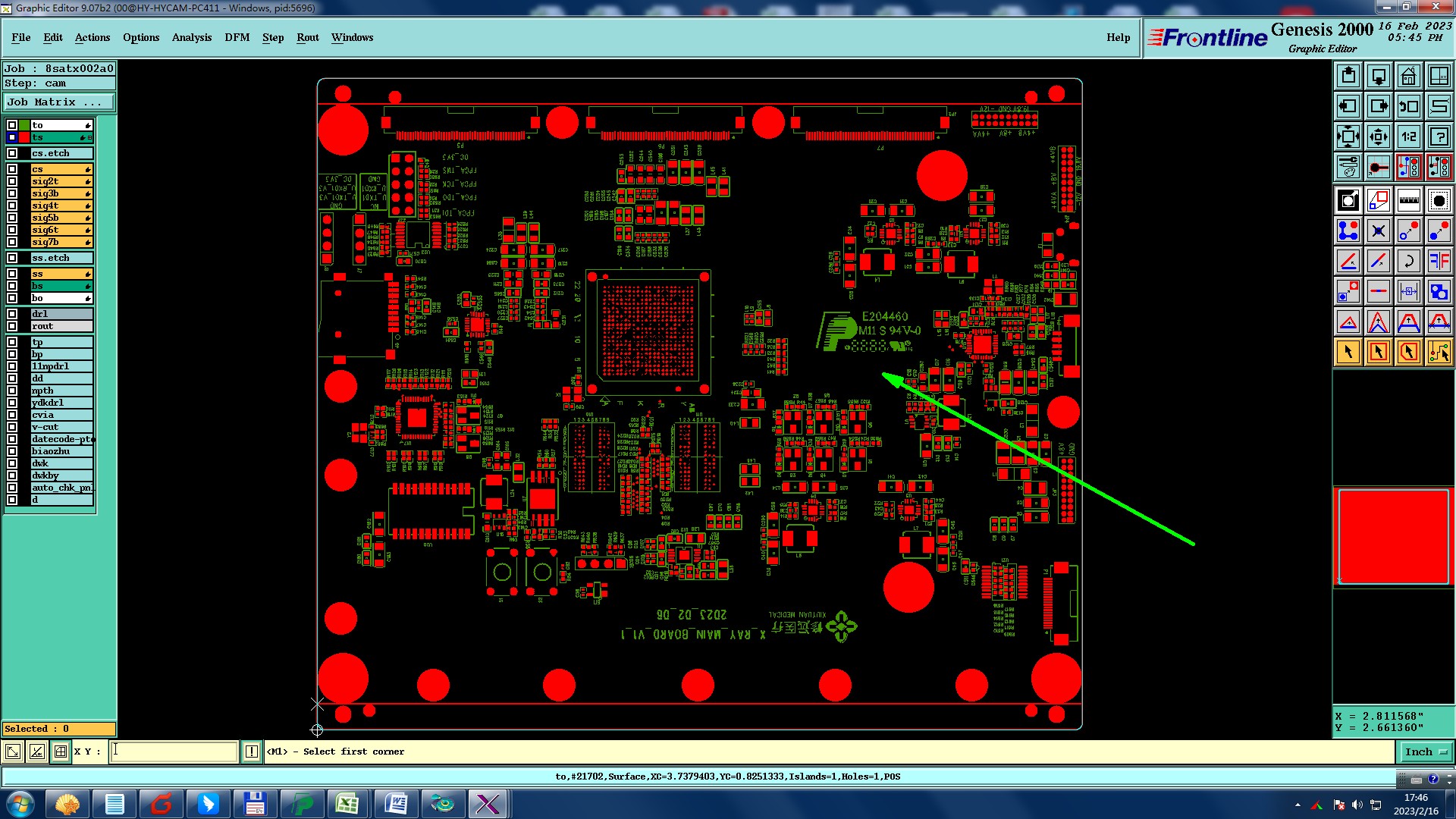This screenshot has width=1456, height=819.
Task: Select the arrow pointer selection tool
Action: (x=1348, y=352)
